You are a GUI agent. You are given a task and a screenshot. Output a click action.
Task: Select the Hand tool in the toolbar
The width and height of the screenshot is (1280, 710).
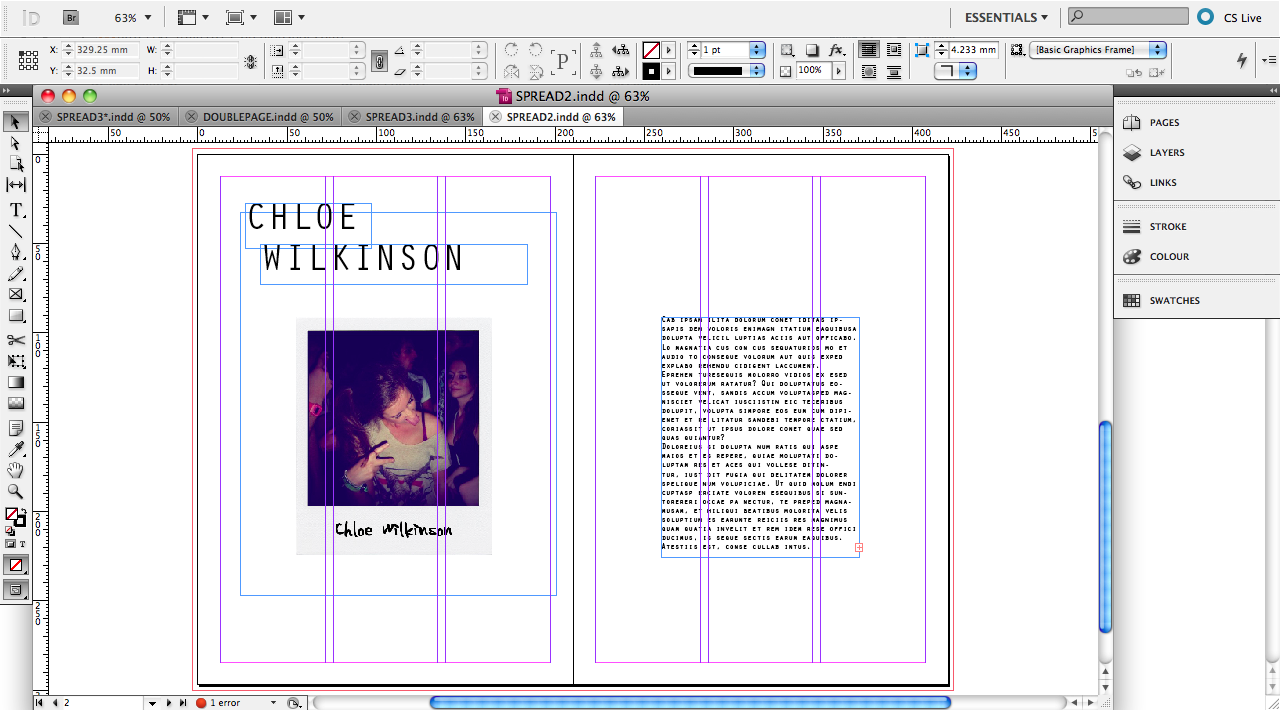[x=15, y=470]
